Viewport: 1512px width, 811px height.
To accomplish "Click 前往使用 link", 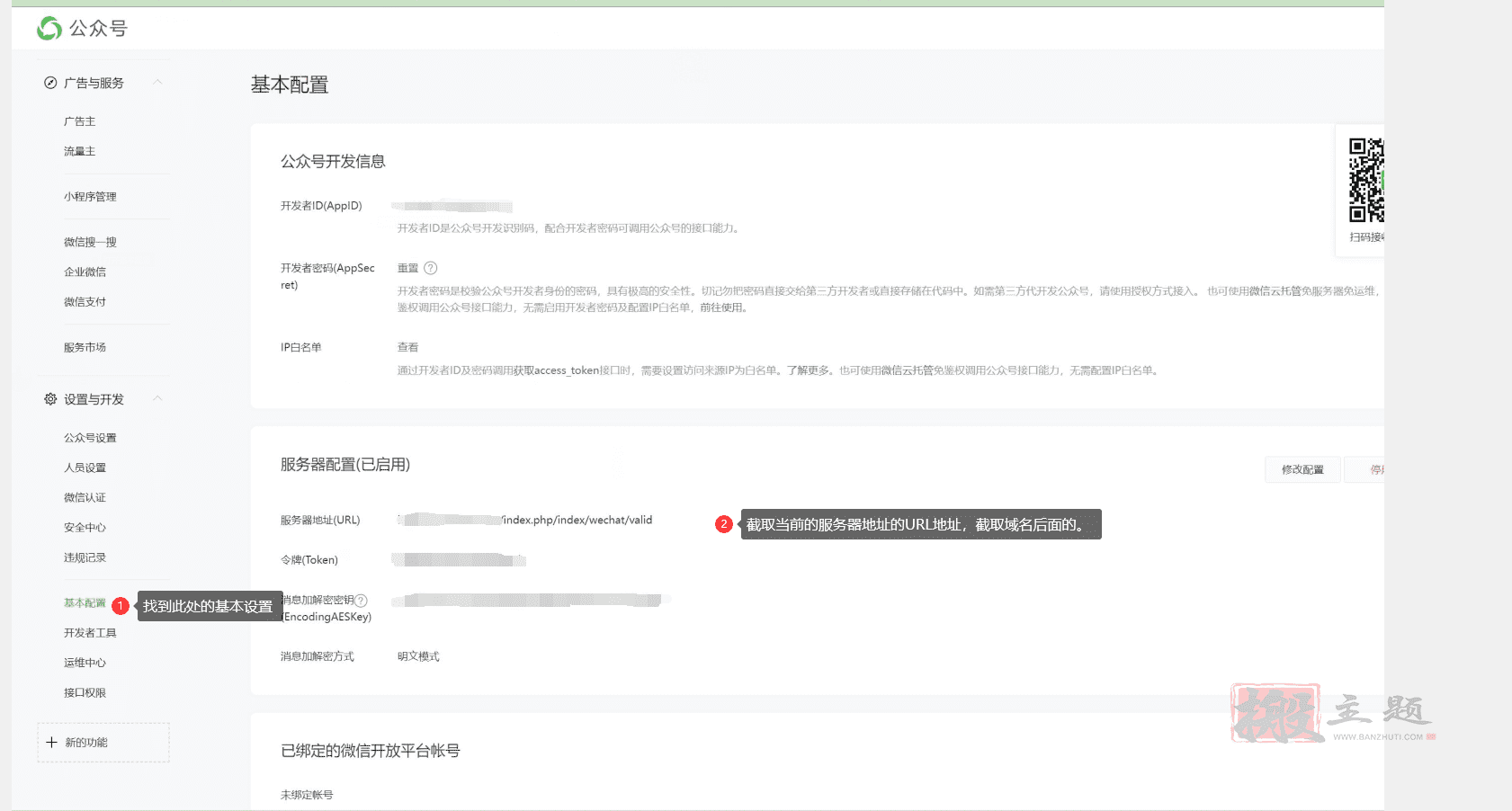I will point(721,307).
